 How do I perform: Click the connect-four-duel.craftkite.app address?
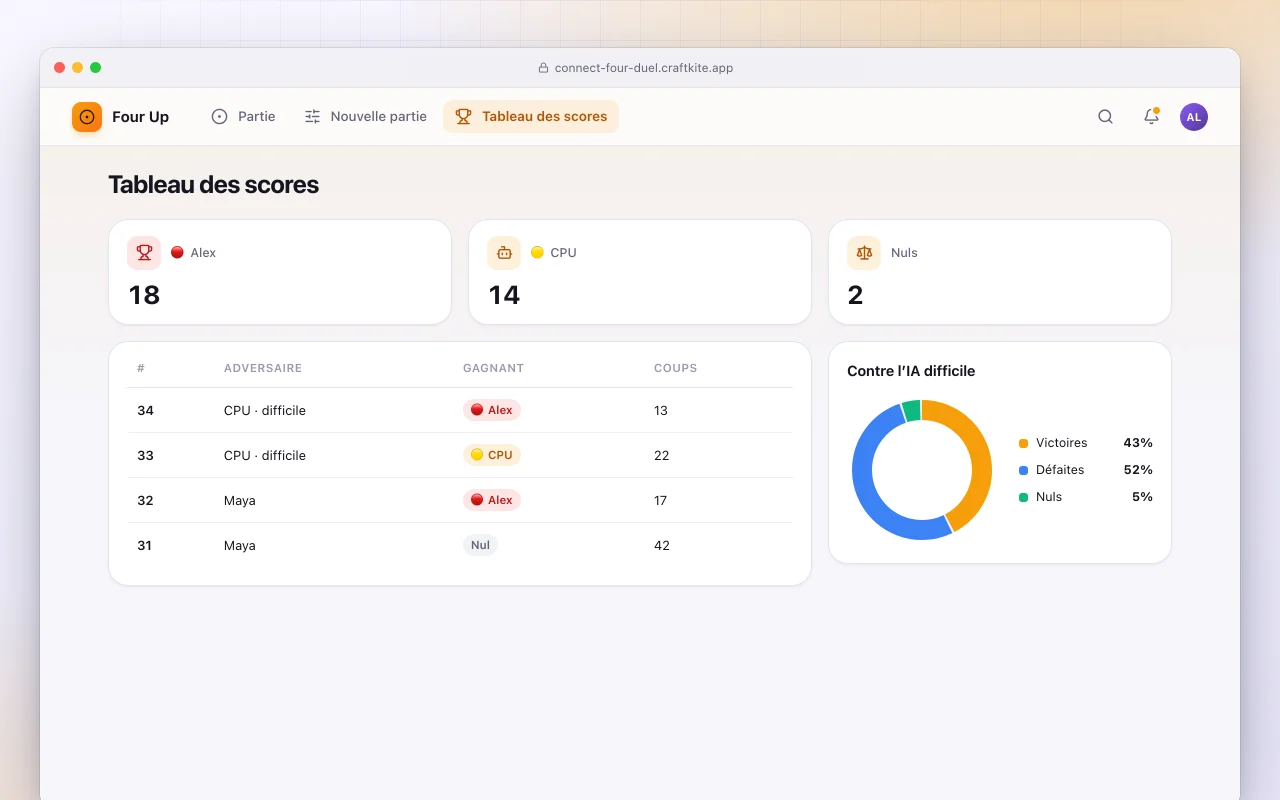click(644, 68)
